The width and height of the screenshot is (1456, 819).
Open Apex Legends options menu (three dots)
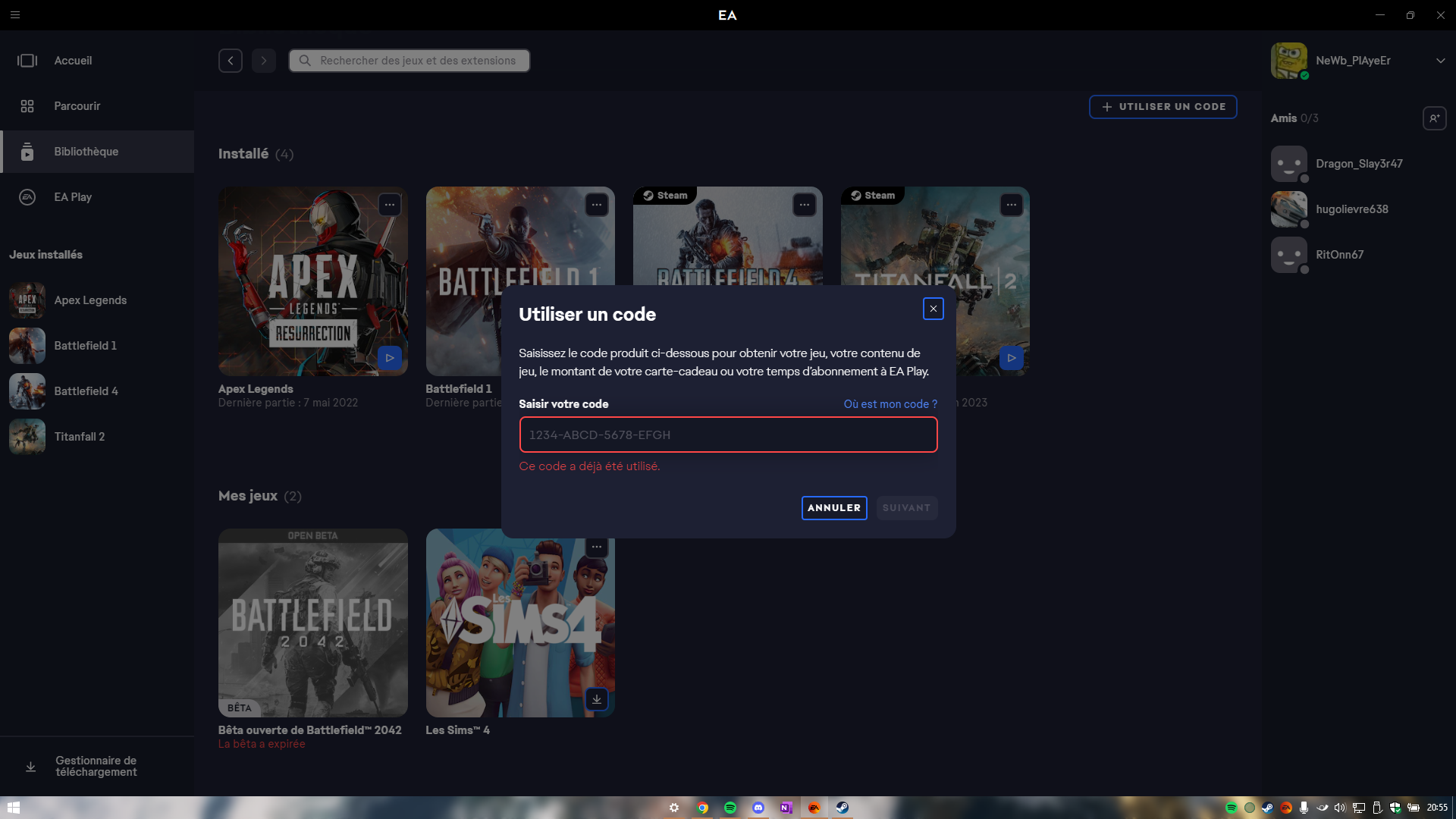(389, 205)
